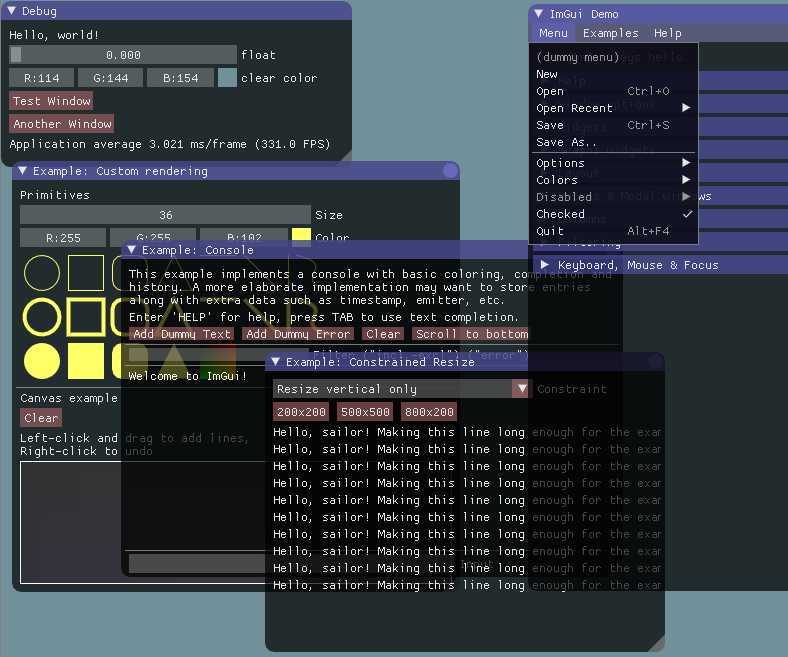Click the Welcome to ImGui! console line
This screenshot has width=788, height=657.
click(187, 376)
